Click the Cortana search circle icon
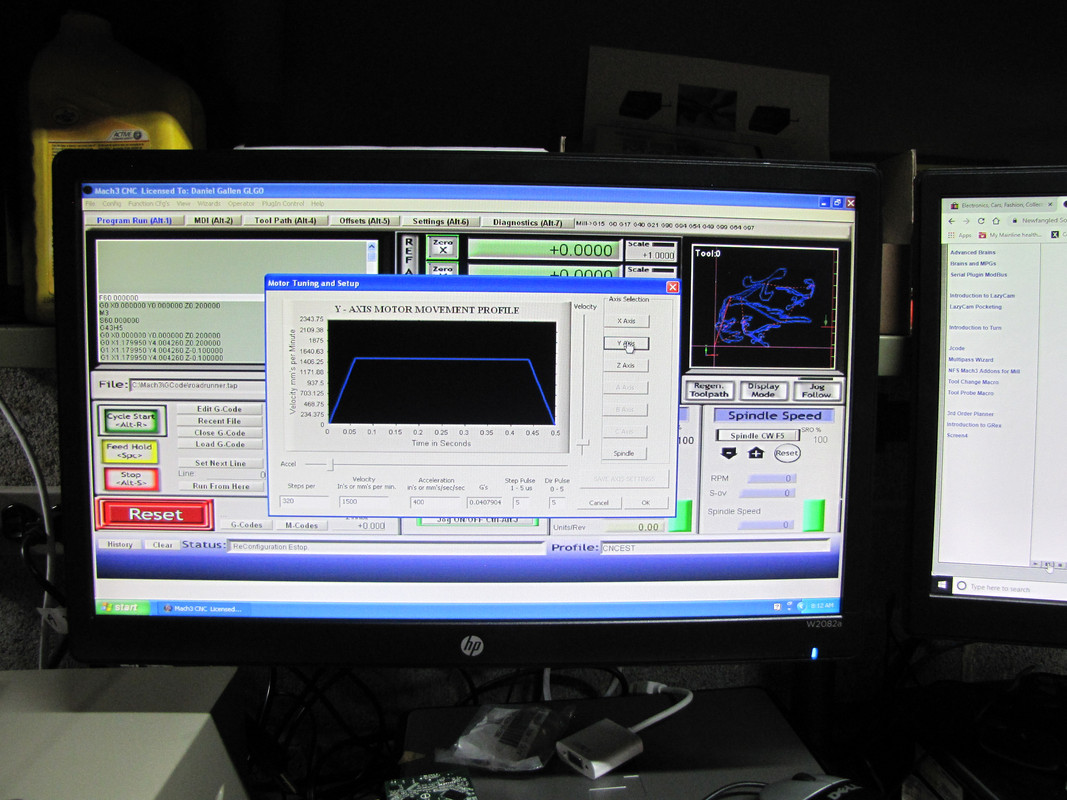Viewport: 1067px width, 800px height. (x=962, y=586)
